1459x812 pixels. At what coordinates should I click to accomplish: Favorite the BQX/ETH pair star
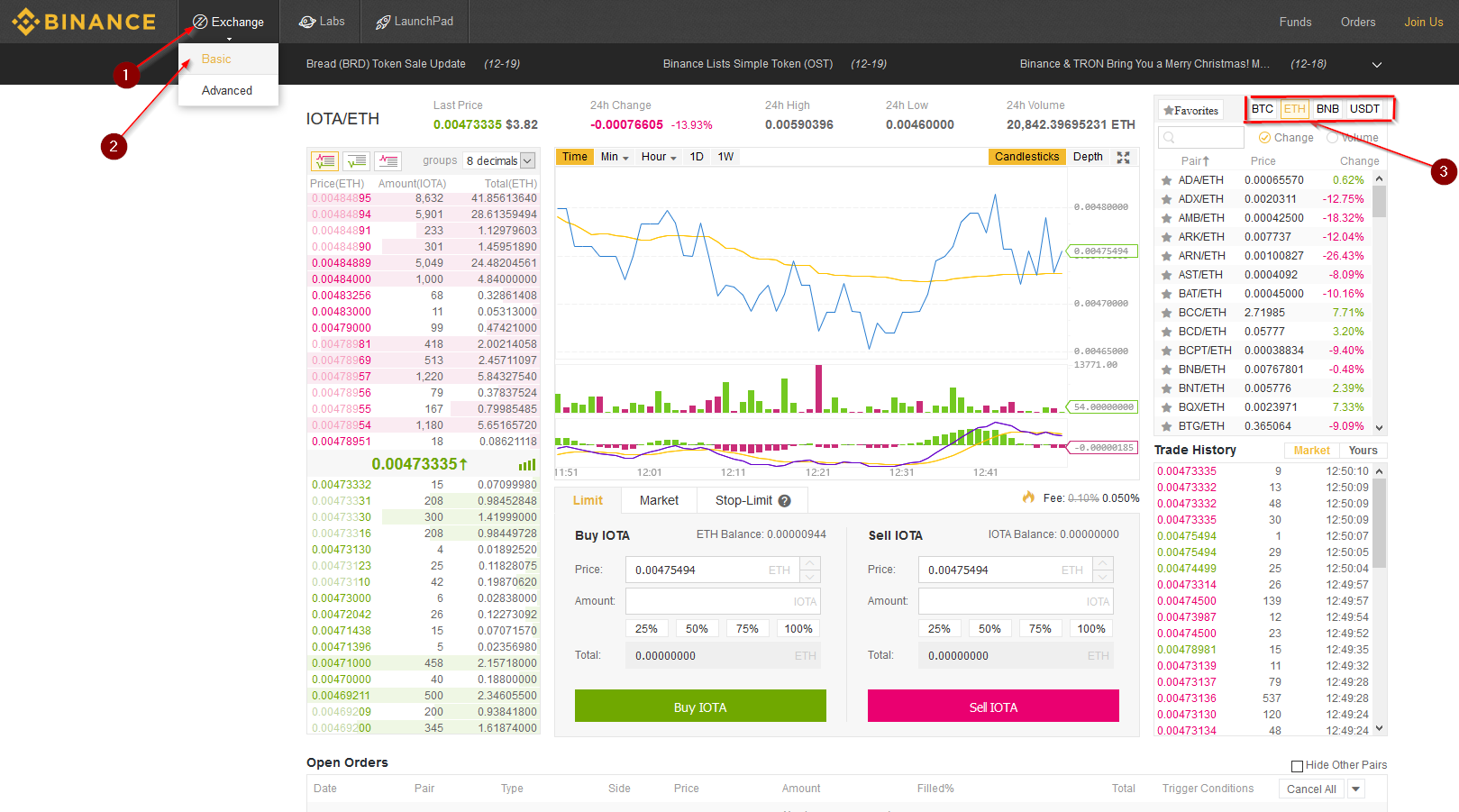[1167, 407]
